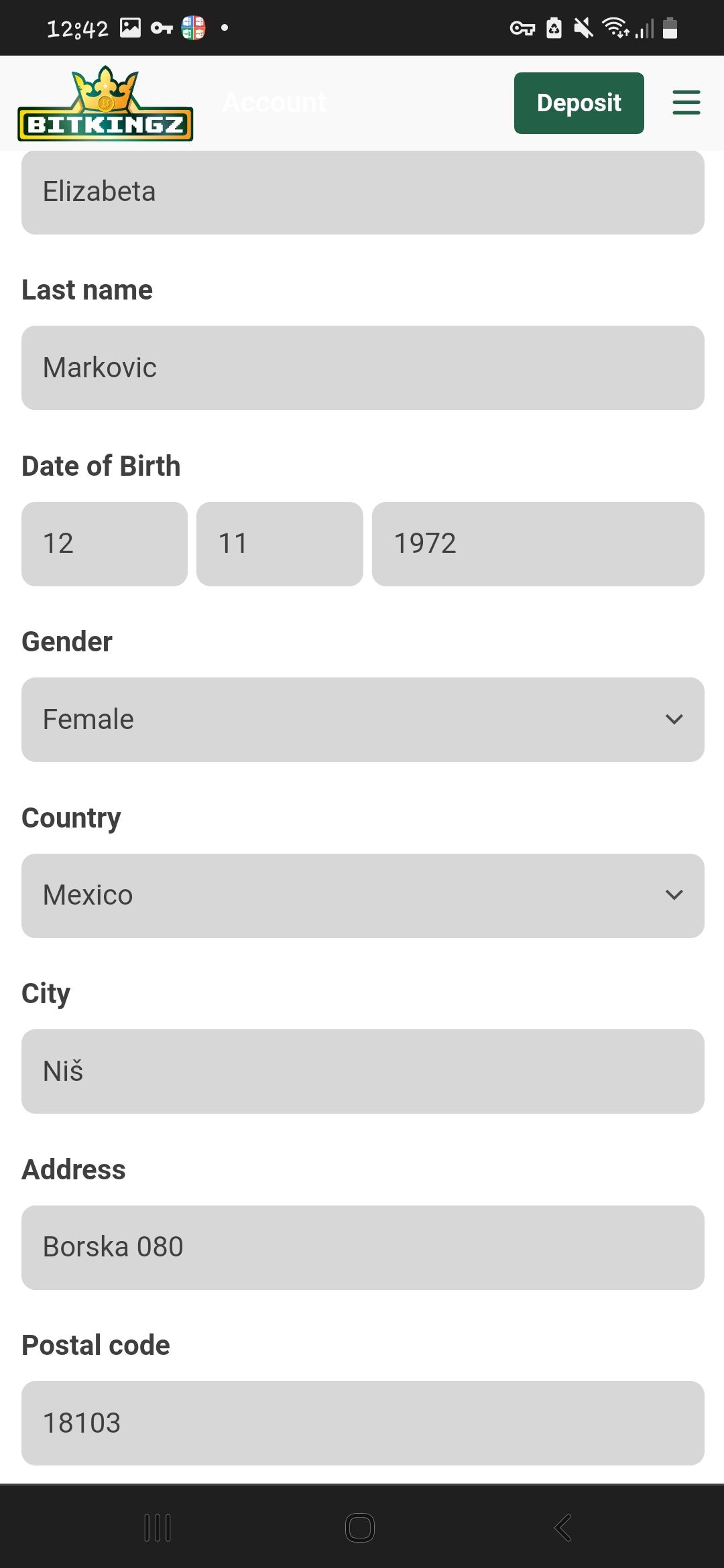Open recent apps navigation icon
The width and height of the screenshot is (724, 1568).
pos(158,1528)
